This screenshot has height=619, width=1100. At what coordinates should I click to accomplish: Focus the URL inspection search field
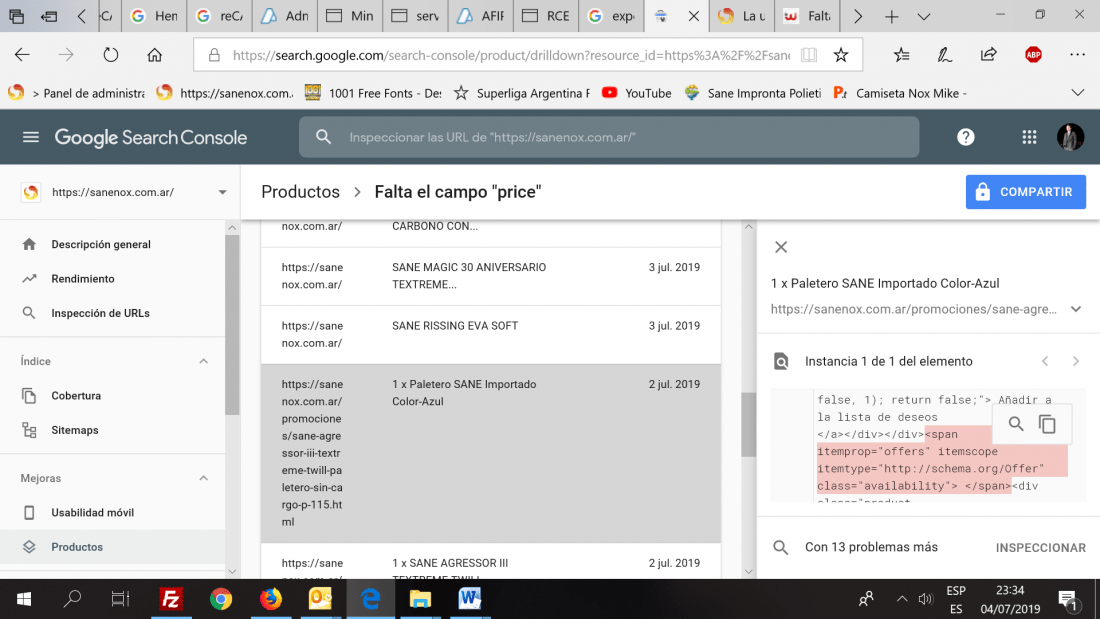609,137
